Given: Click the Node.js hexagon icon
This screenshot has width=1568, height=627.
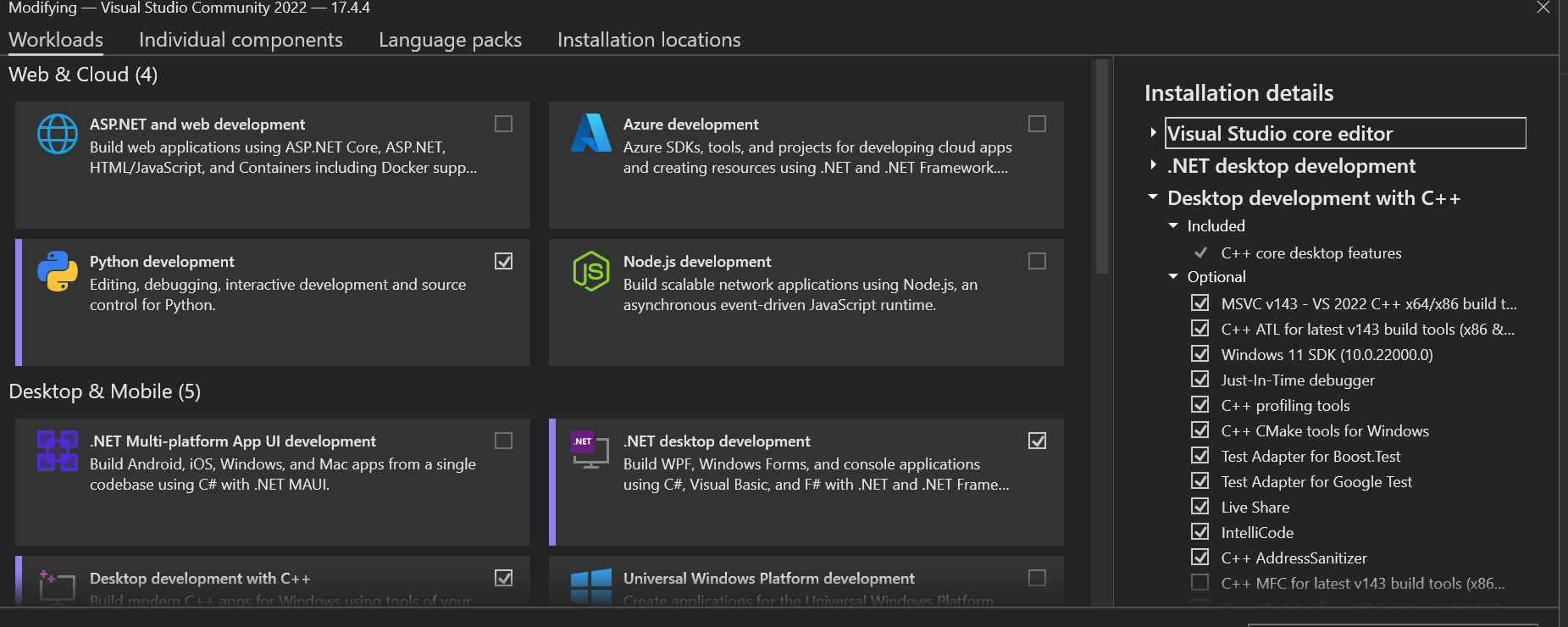Looking at the screenshot, I should 590,271.
